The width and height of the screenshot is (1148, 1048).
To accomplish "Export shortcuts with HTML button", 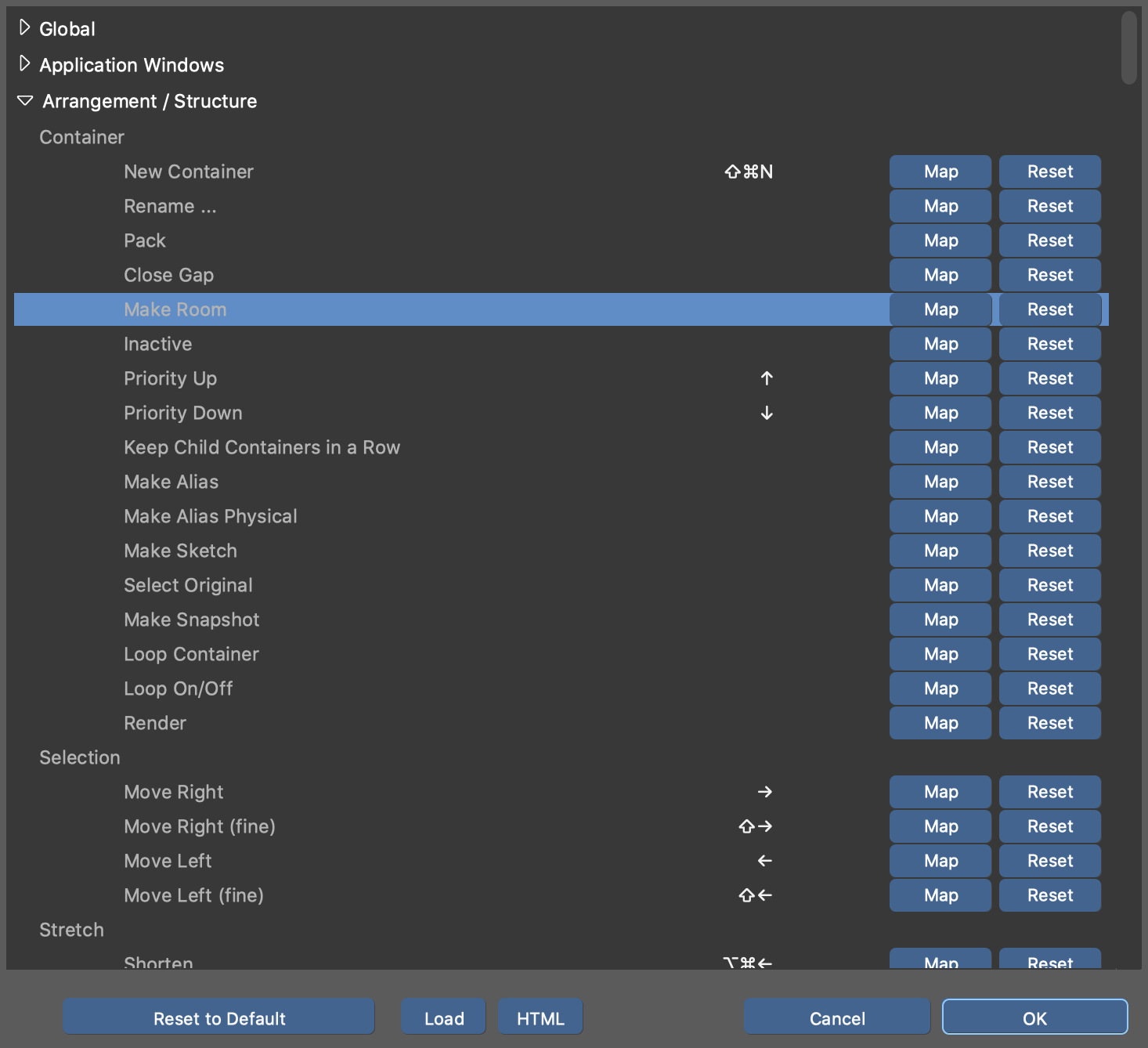I will click(540, 1017).
